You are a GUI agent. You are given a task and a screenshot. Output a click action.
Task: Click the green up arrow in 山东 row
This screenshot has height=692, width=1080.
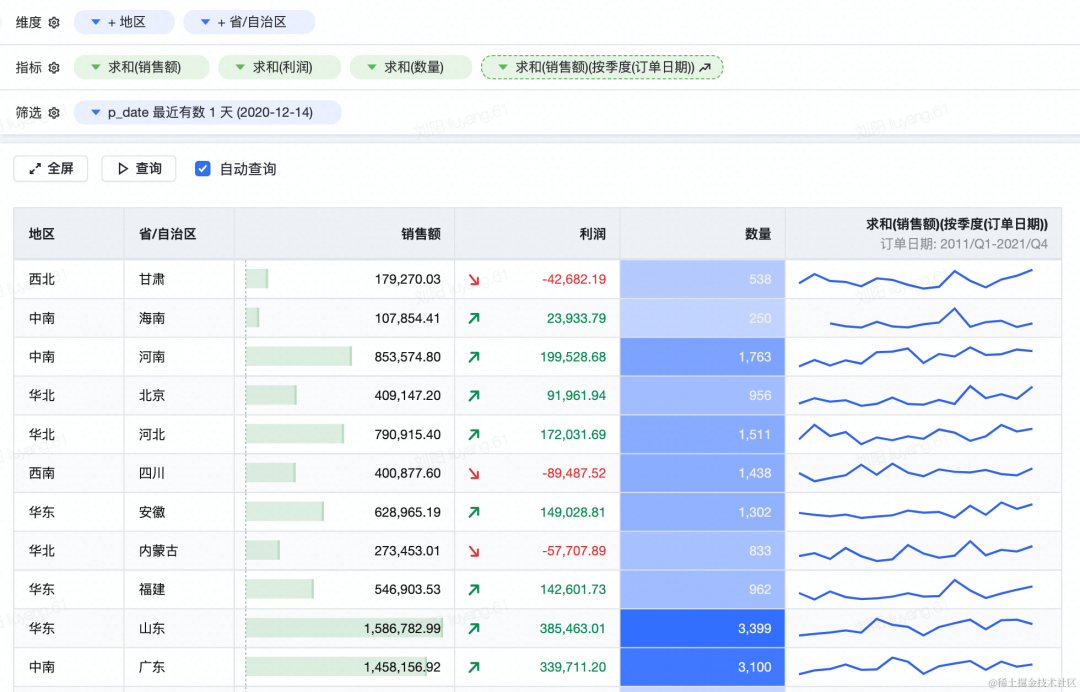coord(474,629)
